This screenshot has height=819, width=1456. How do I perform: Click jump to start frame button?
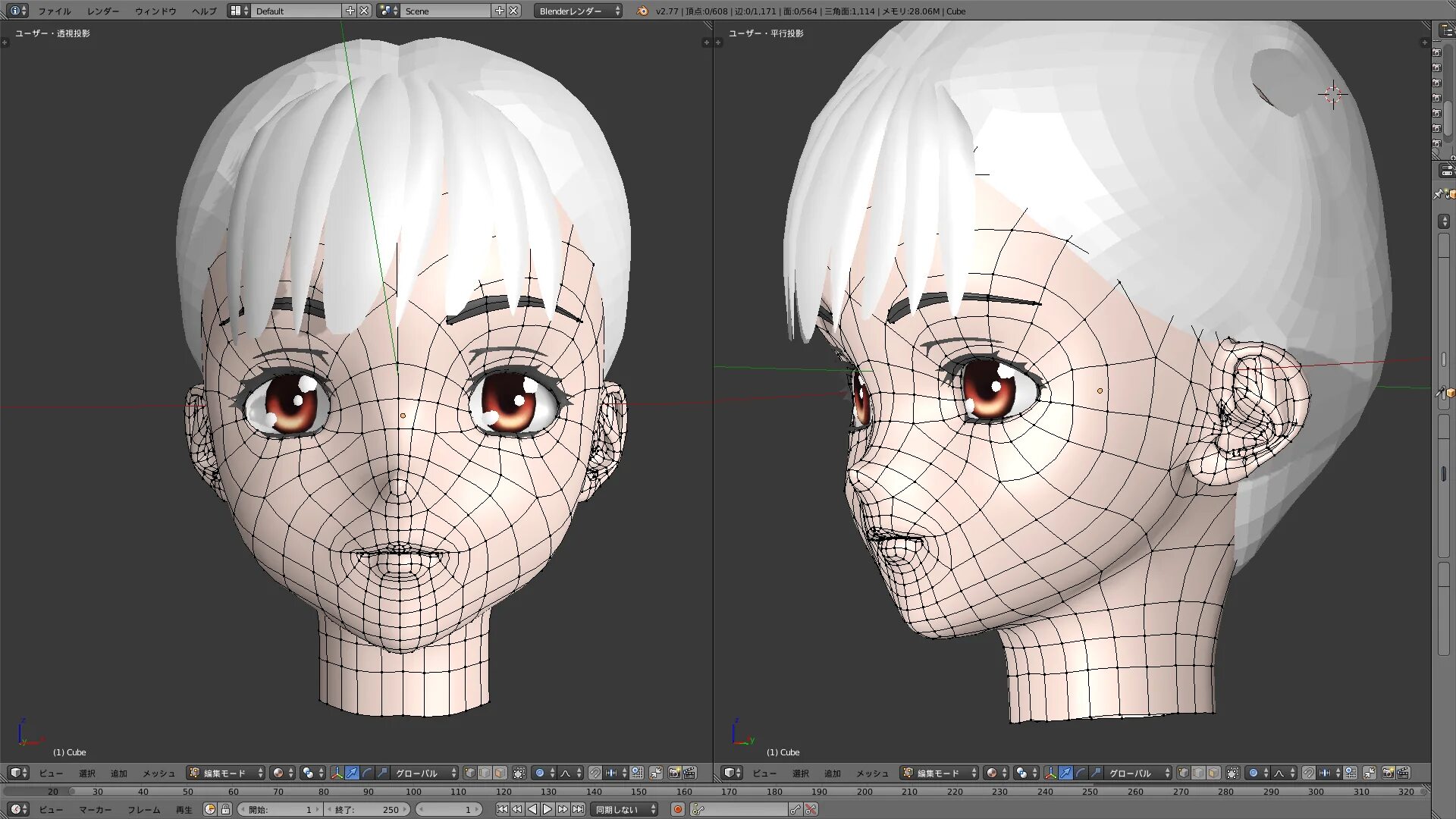(x=502, y=809)
